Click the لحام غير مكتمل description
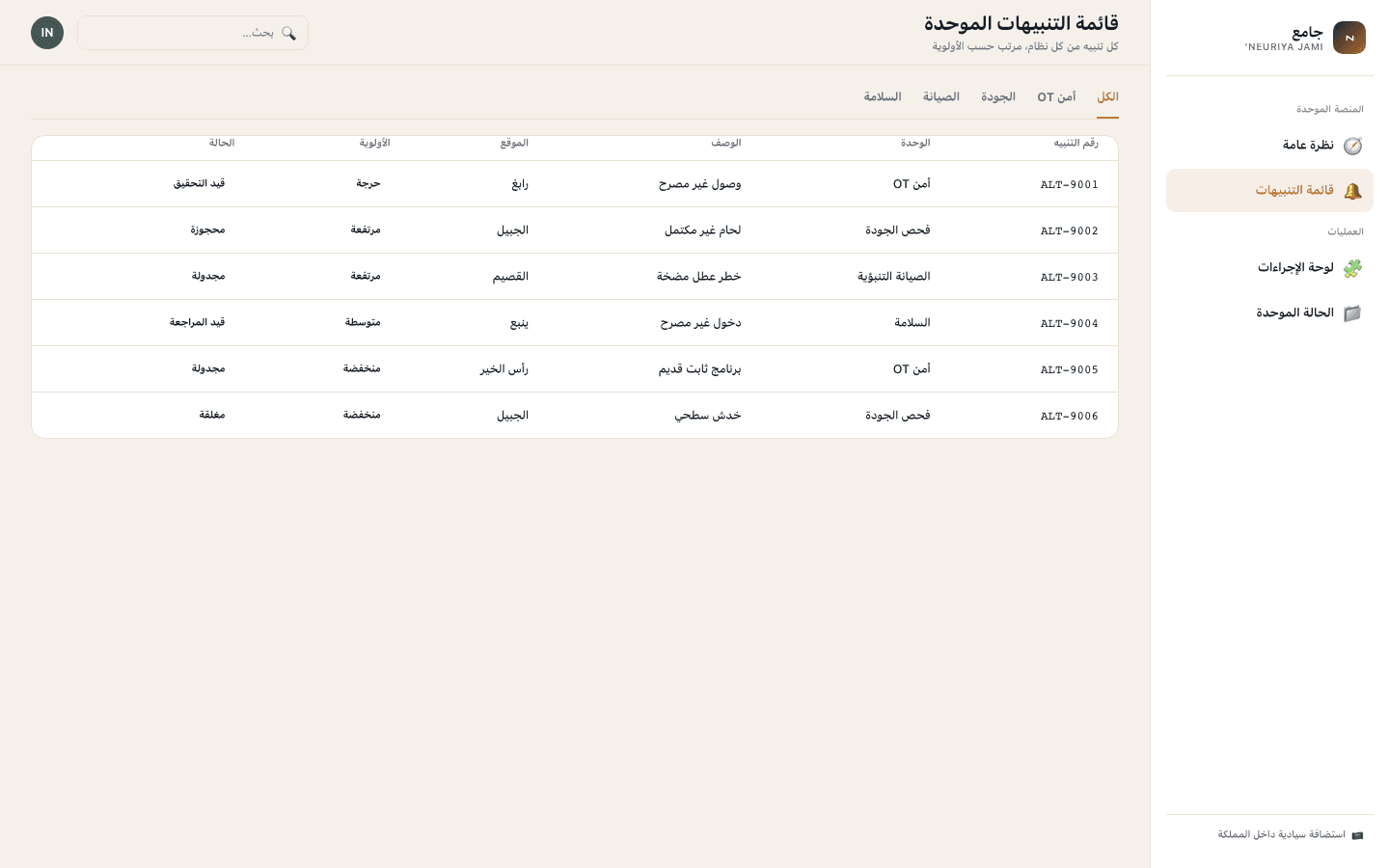Image resolution: width=1389 pixels, height=868 pixels. (703, 231)
